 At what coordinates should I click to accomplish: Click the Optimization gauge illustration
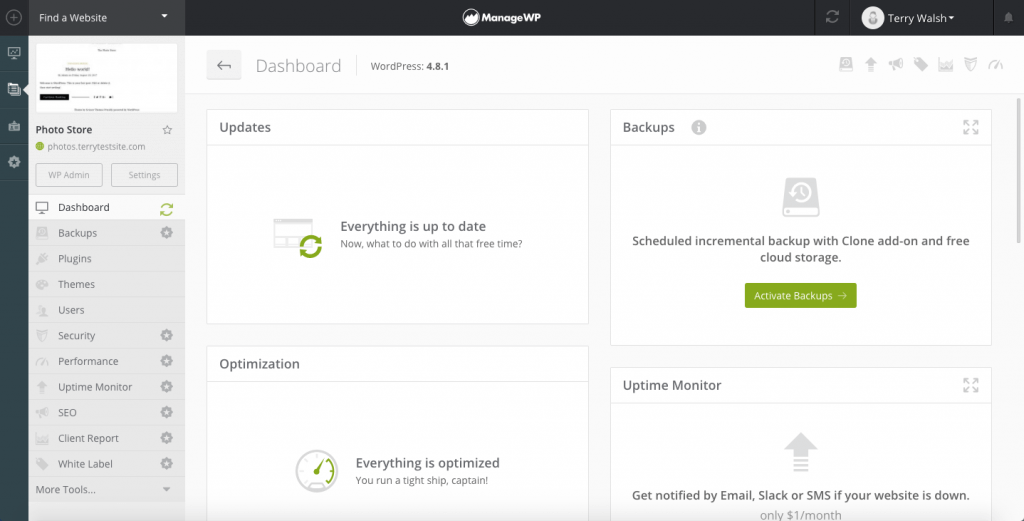[316, 471]
